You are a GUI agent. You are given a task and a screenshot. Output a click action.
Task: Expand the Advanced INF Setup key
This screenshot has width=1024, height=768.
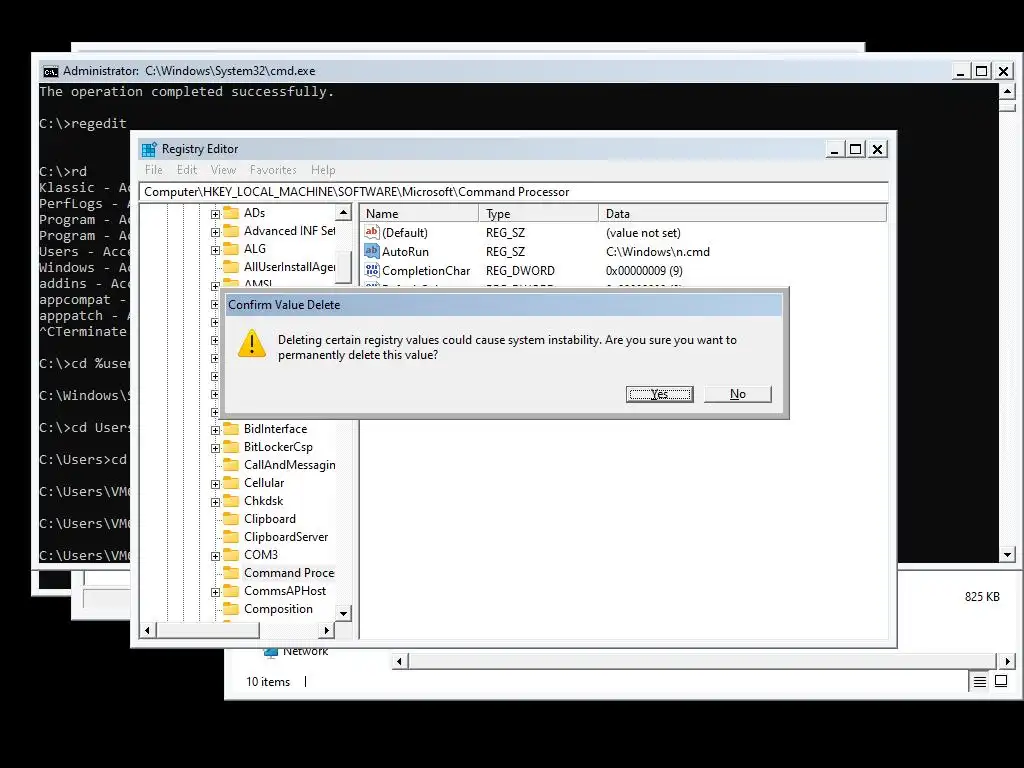tap(215, 232)
